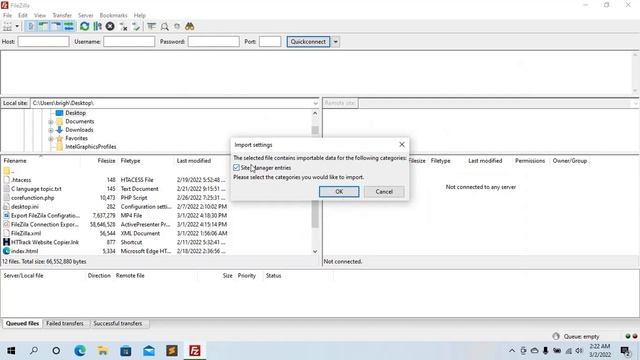Open the Server menu
Image resolution: width=640 pixels, height=360 pixels.
click(x=86, y=16)
